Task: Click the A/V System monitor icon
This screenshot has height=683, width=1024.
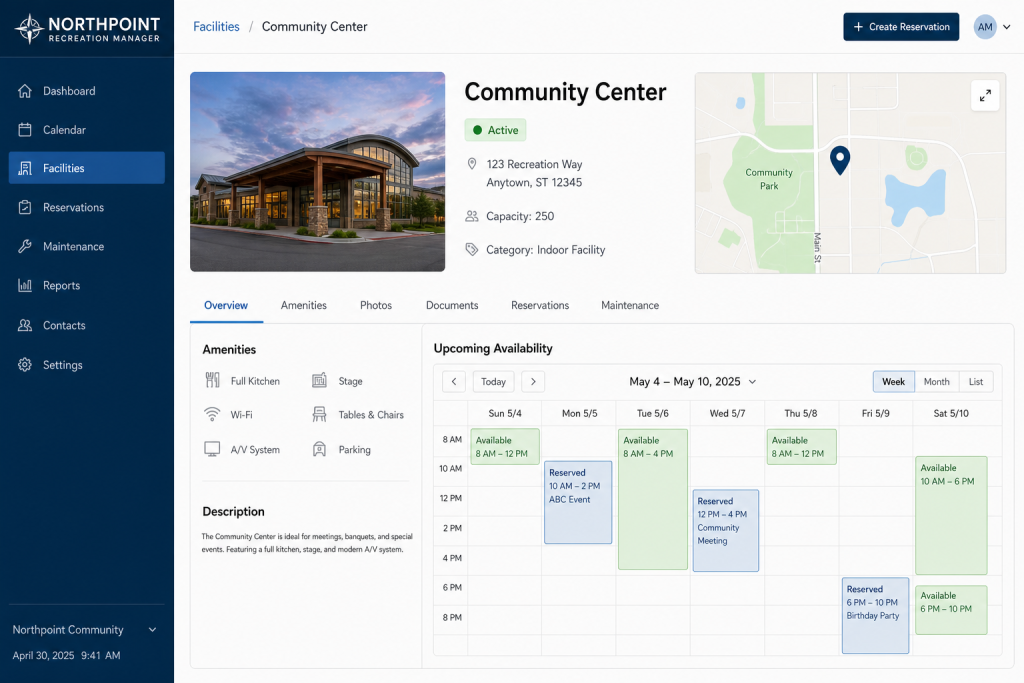Action: click(212, 449)
